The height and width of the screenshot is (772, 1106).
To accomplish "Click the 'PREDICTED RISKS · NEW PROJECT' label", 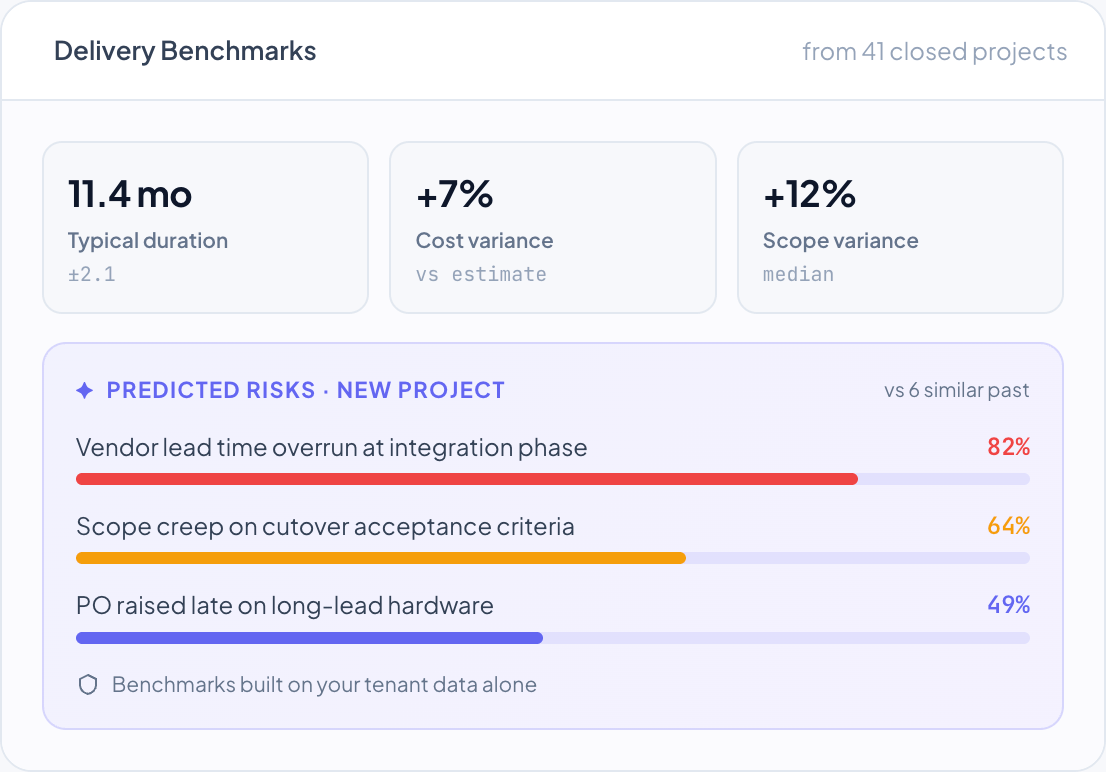I will [x=305, y=390].
